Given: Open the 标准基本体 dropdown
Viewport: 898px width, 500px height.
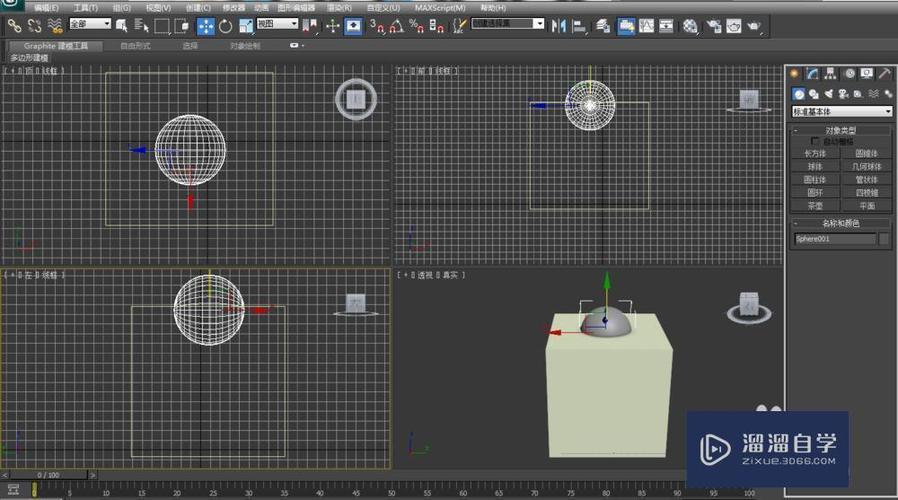Looking at the screenshot, I should pos(841,112).
